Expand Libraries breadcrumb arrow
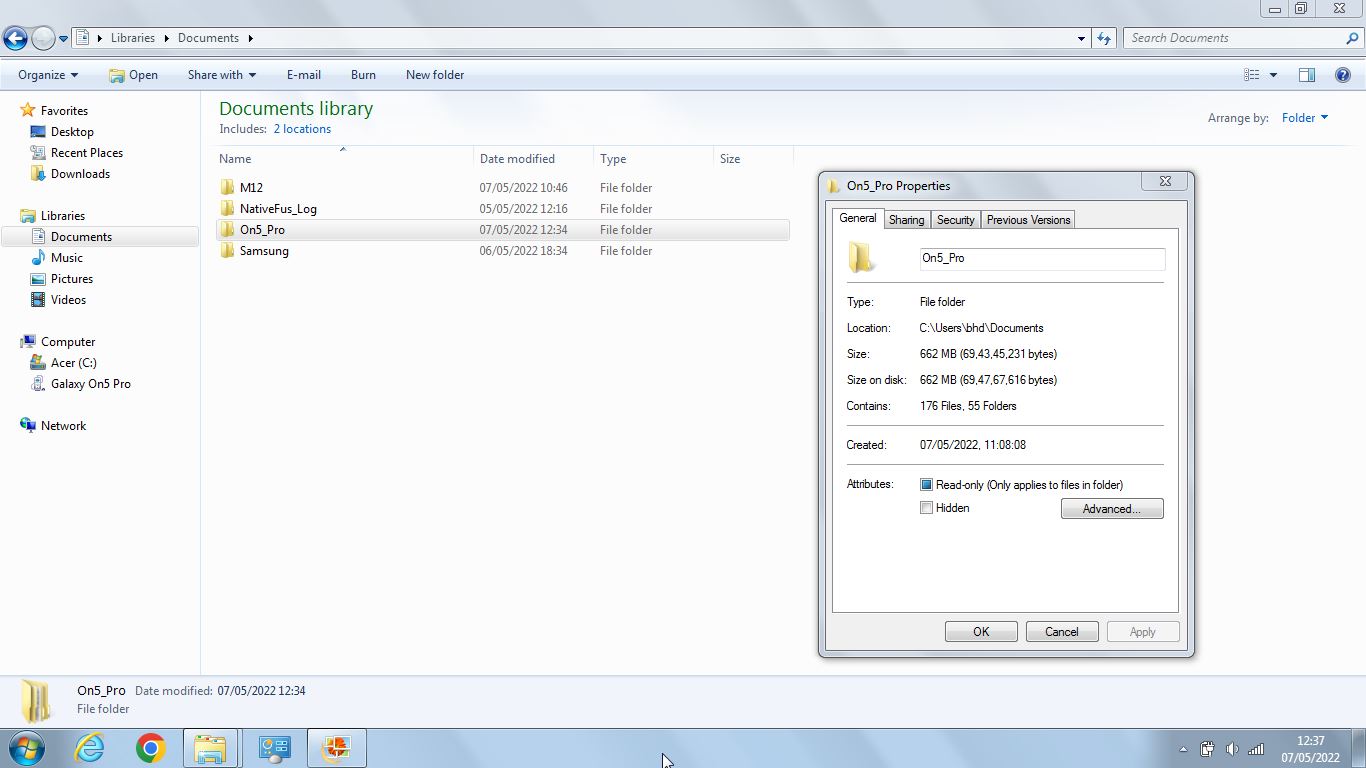1366x768 pixels. pos(166,38)
